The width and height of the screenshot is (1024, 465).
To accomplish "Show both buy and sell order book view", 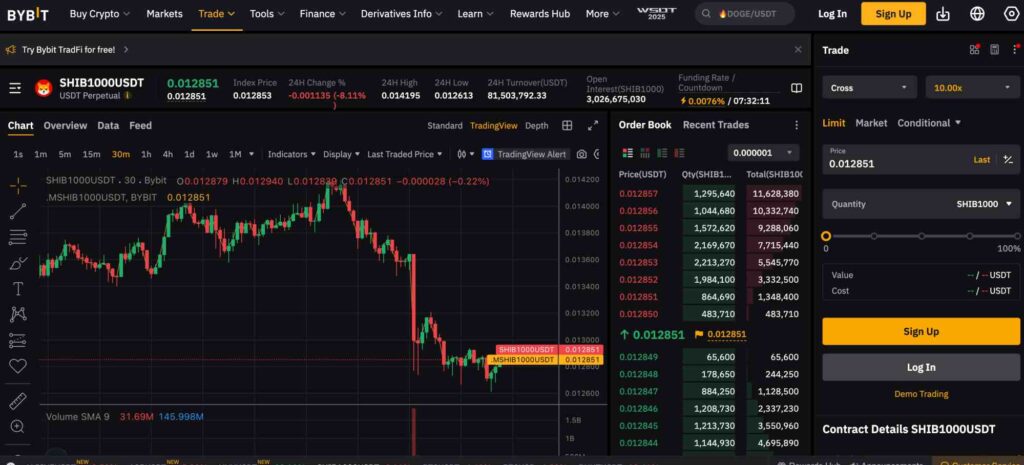I will [628, 153].
